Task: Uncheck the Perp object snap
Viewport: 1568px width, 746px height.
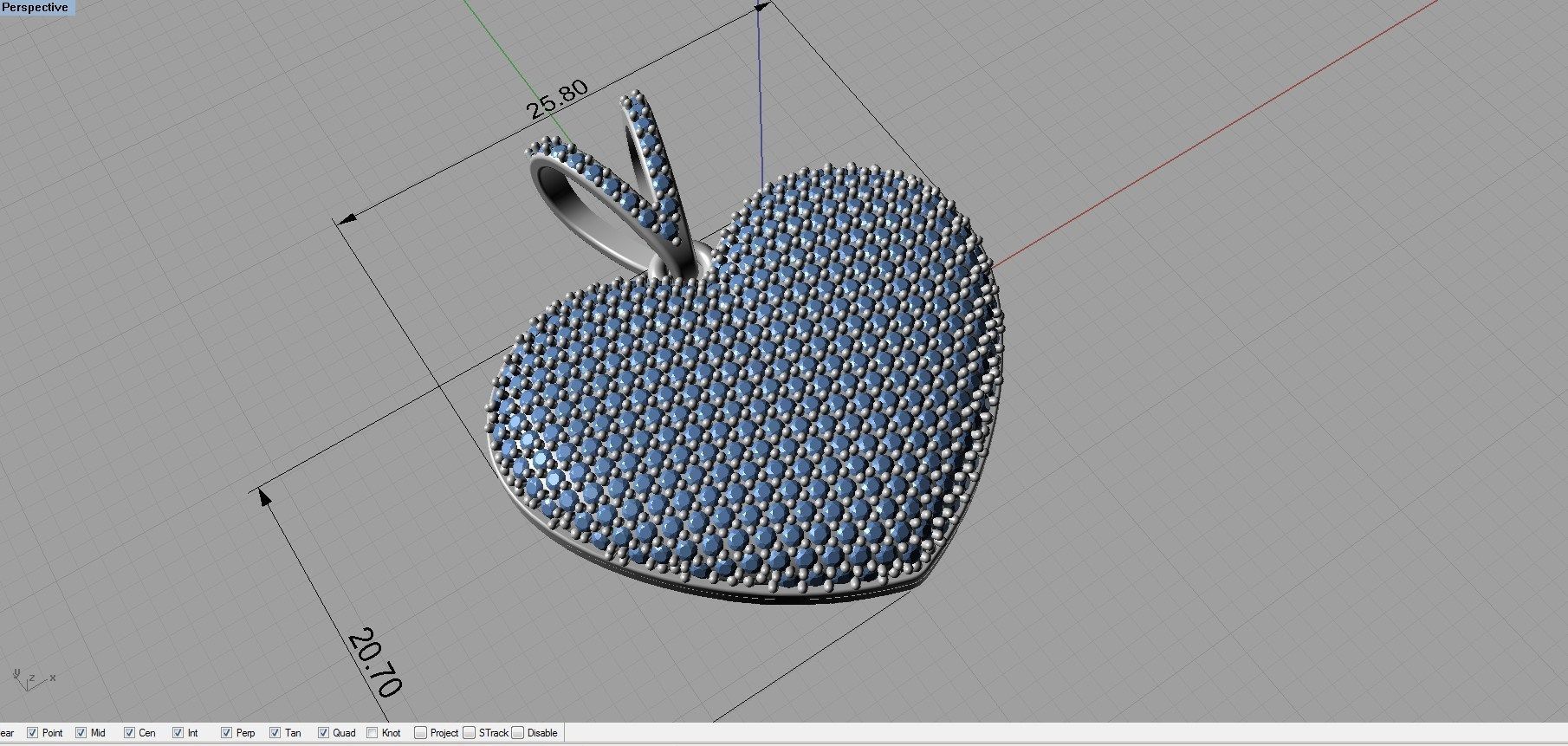Action: (227, 733)
